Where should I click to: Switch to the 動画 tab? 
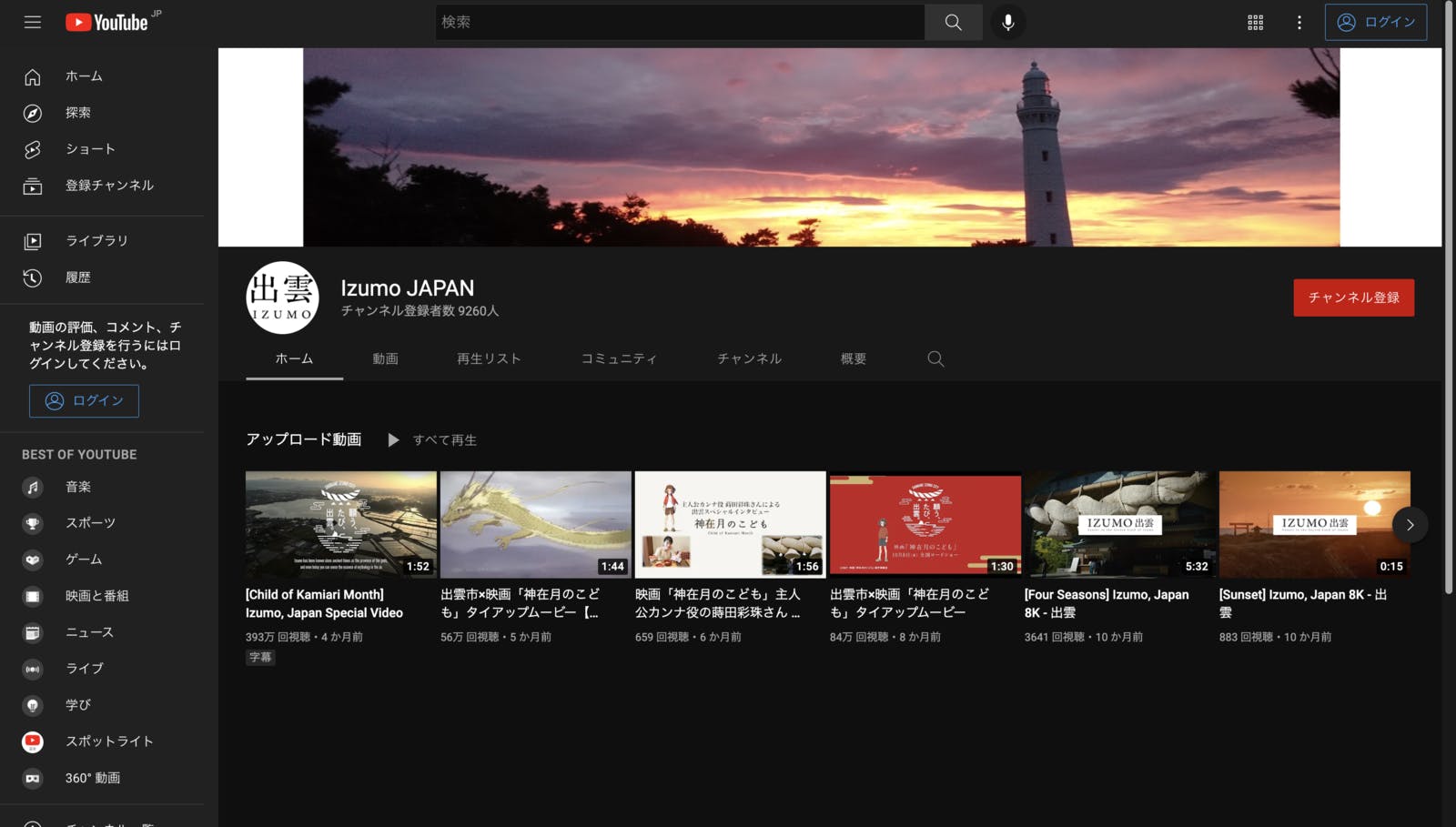385,358
